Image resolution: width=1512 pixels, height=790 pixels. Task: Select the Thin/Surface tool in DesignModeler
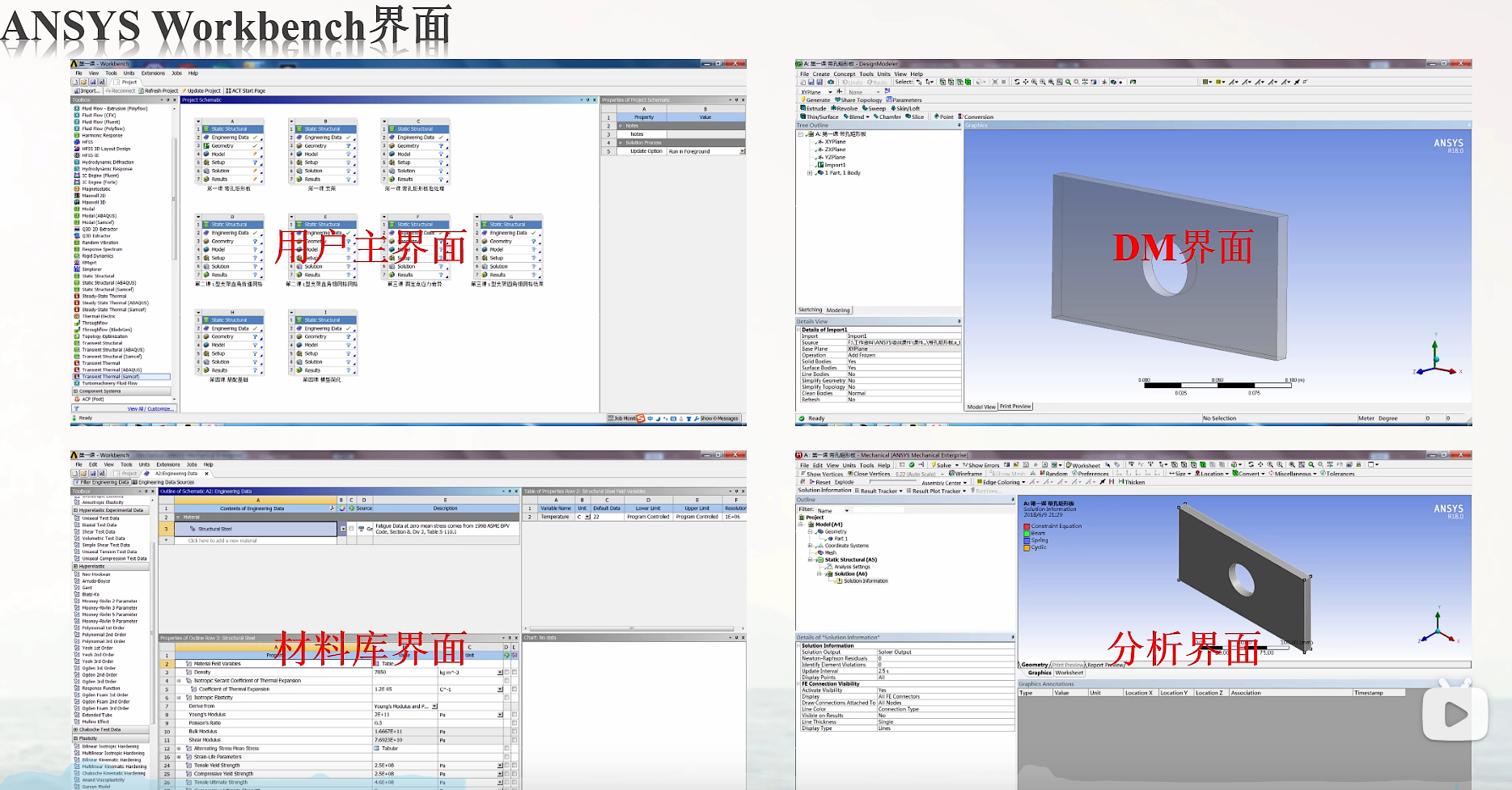click(820, 117)
